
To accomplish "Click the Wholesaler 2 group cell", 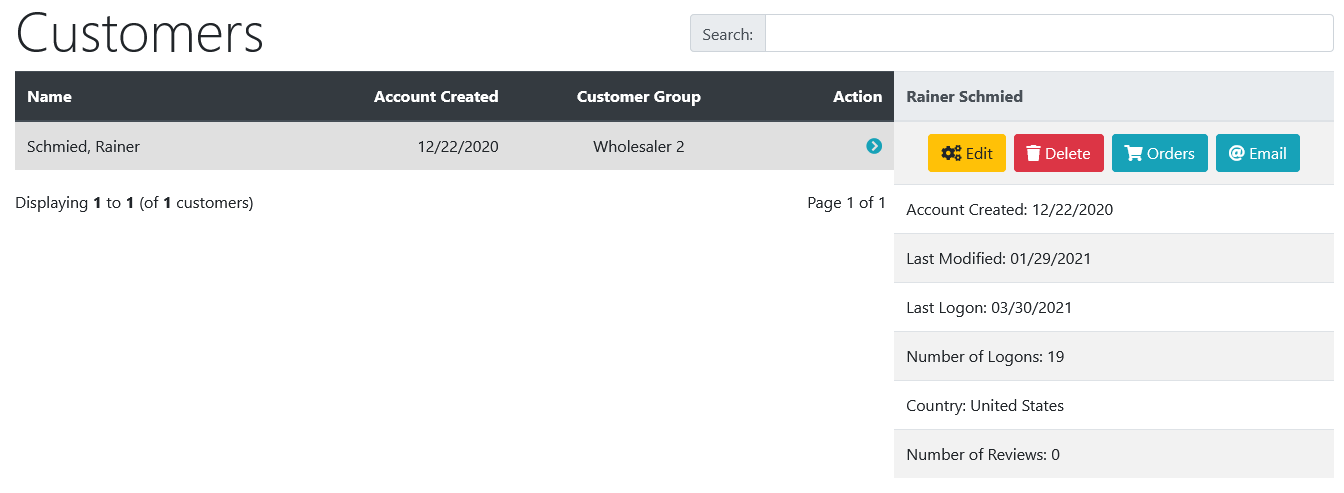I will [x=639, y=147].
